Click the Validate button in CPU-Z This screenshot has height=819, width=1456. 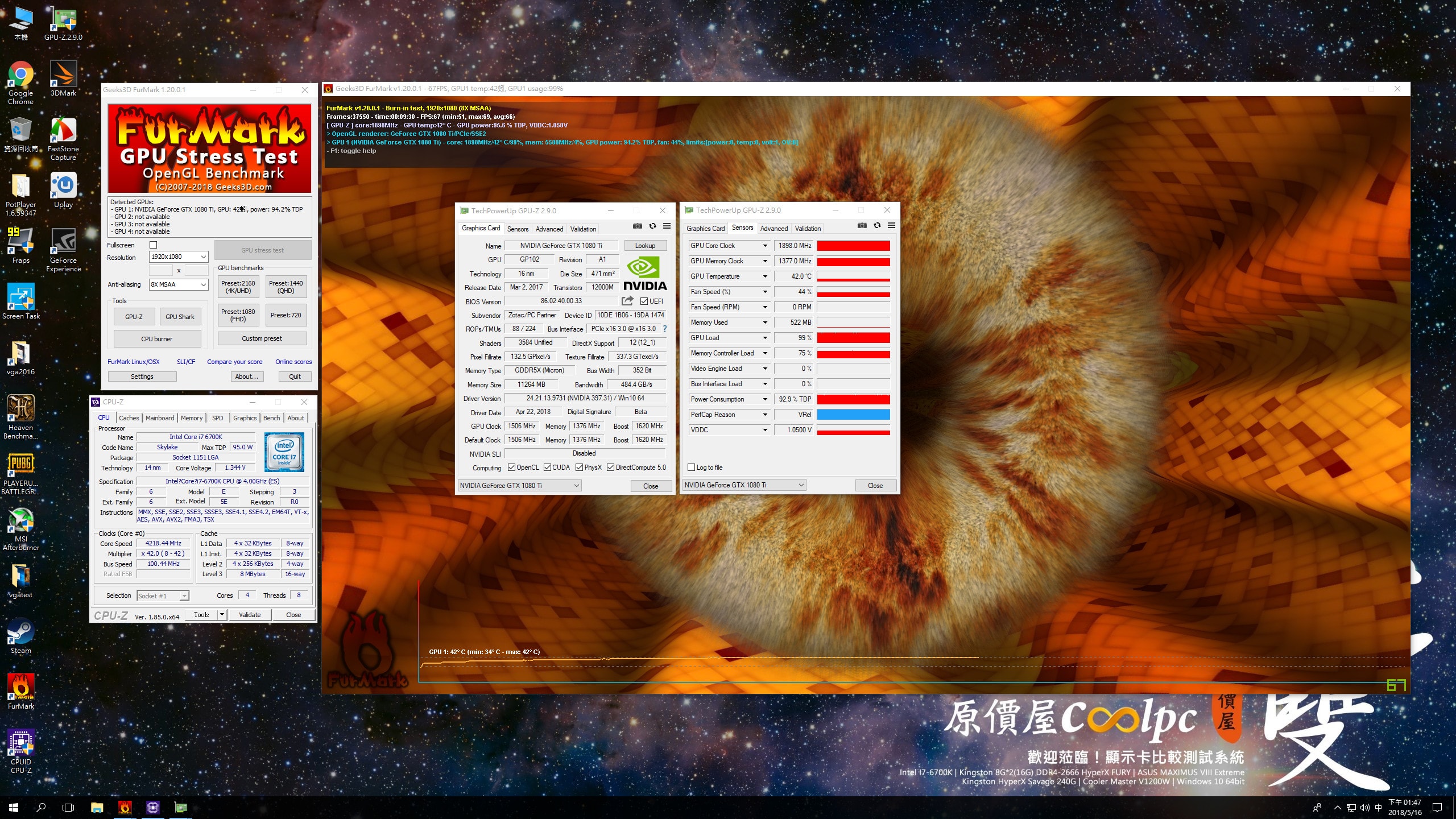tap(250, 615)
